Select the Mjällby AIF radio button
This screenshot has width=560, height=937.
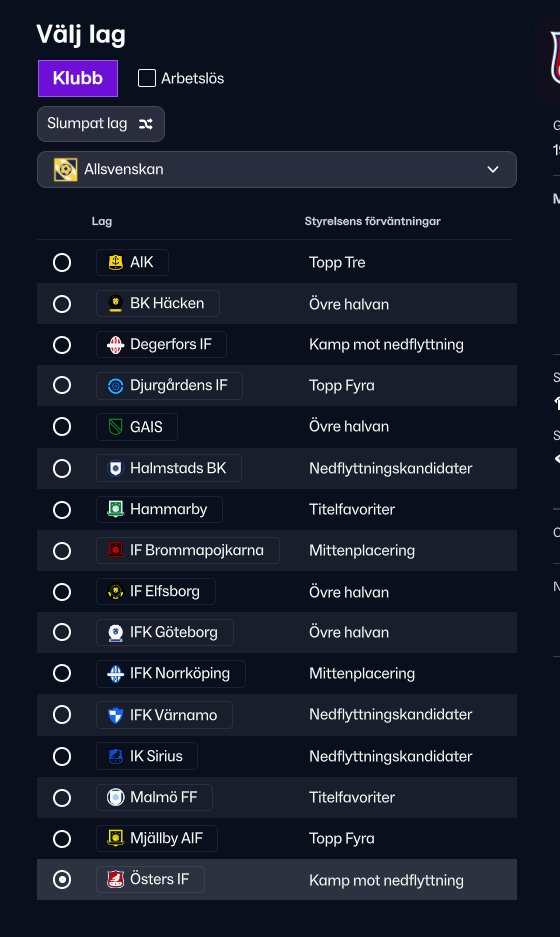pyautogui.click(x=62, y=838)
